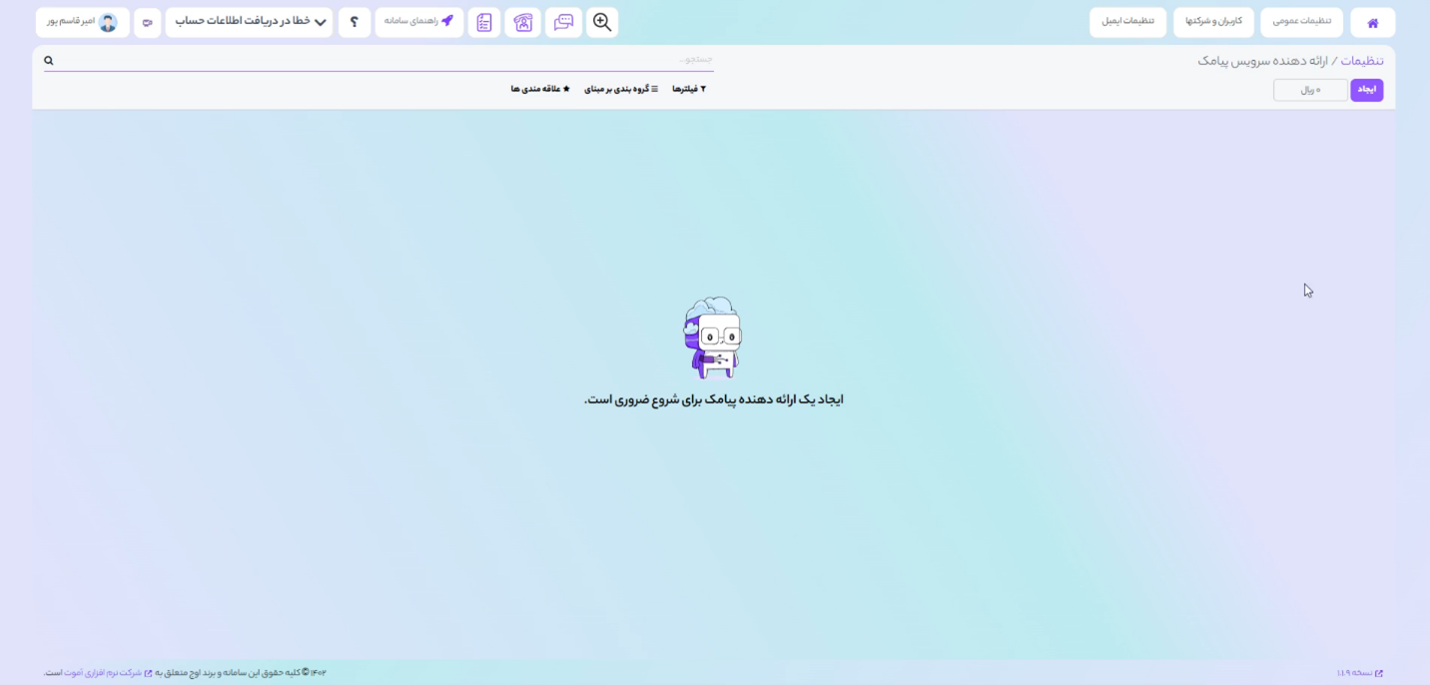Open the zoom magnifier icon in toolbar
This screenshot has height=685, width=1430.
click(602, 22)
